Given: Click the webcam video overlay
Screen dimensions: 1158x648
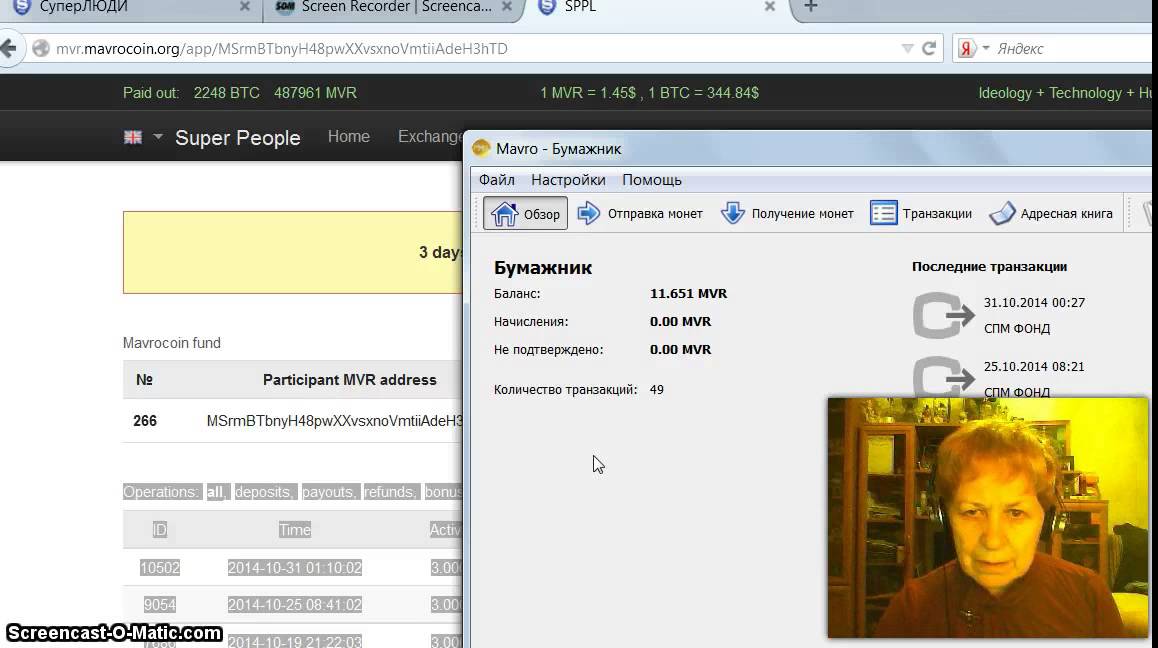Looking at the screenshot, I should pos(988,517).
